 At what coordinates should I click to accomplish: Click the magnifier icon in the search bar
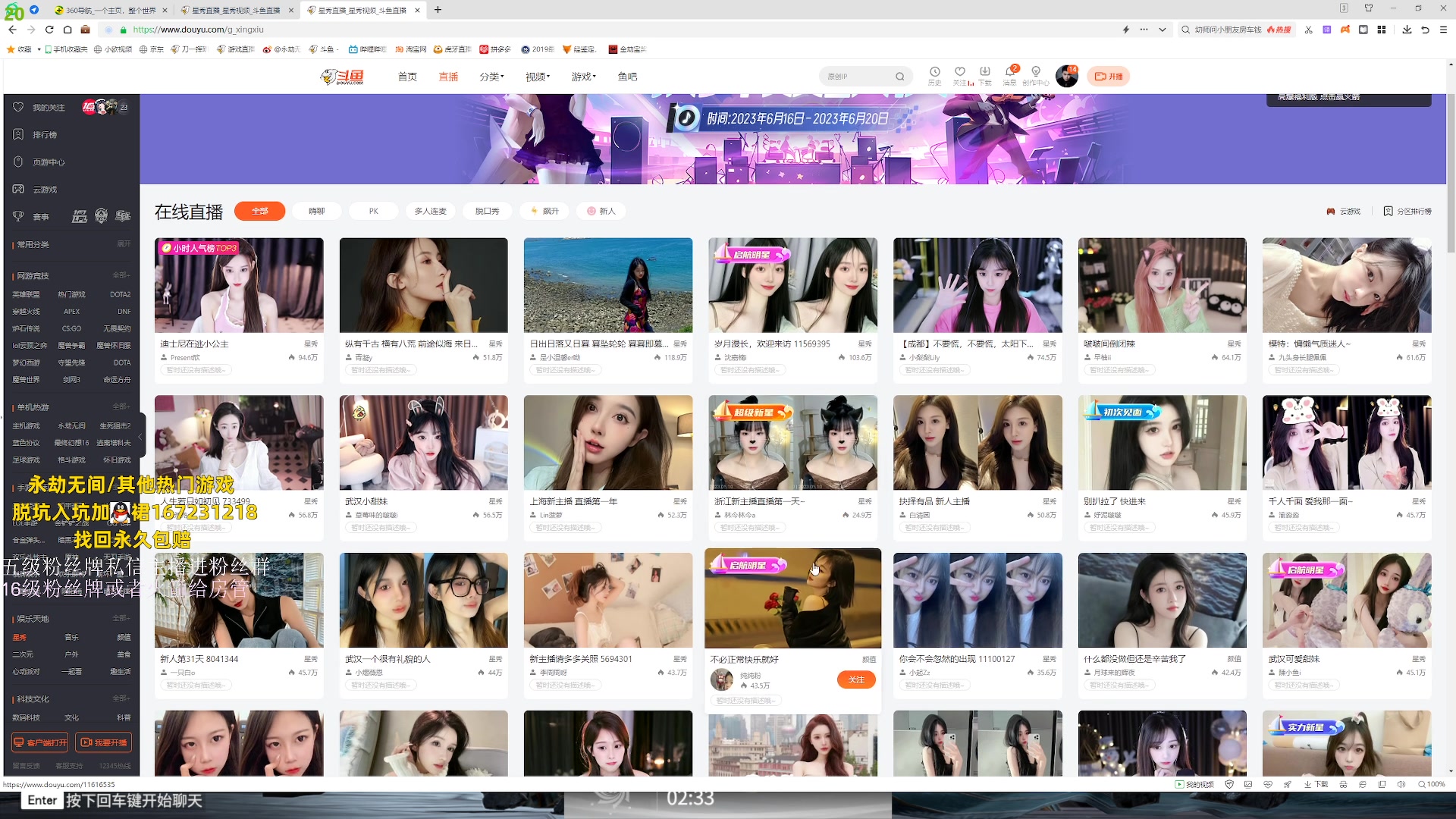pyautogui.click(x=899, y=76)
